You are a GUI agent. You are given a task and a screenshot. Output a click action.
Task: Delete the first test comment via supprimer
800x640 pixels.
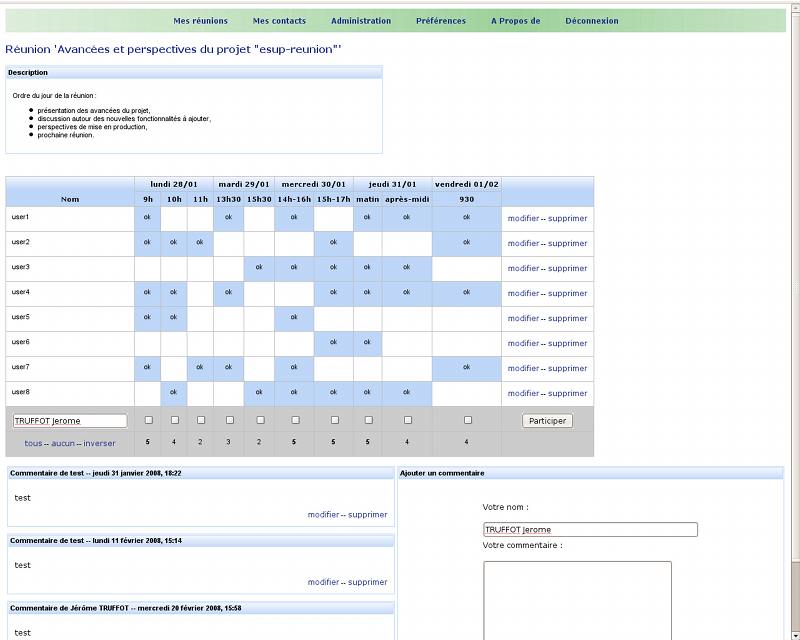tap(367, 514)
